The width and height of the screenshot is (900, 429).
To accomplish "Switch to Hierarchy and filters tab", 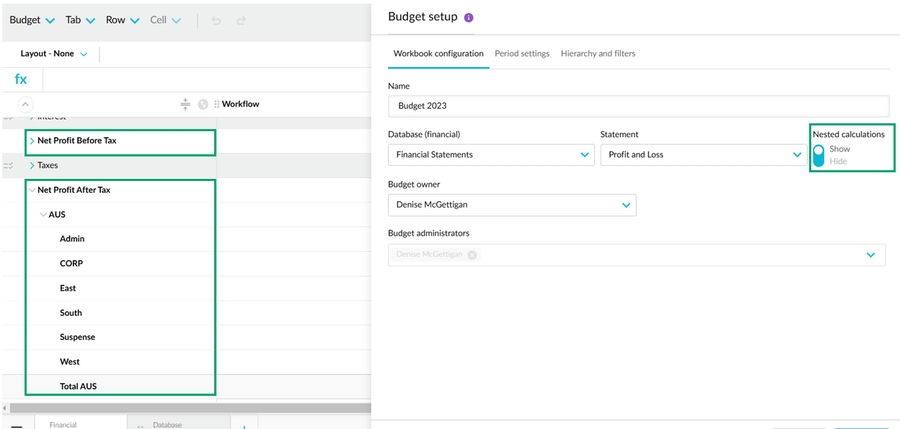I will tap(598, 53).
